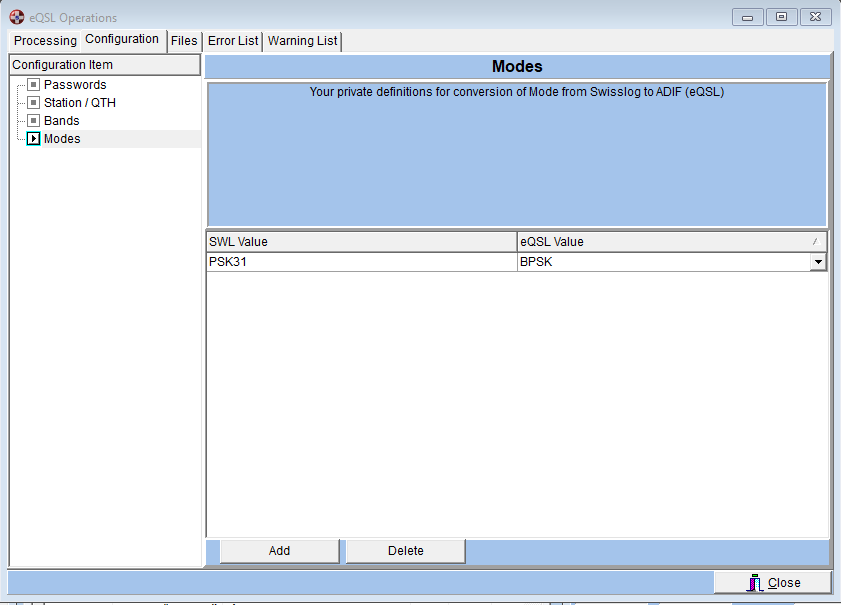Select the BPSK eQSL value cell
The image size is (841, 605).
662,262
